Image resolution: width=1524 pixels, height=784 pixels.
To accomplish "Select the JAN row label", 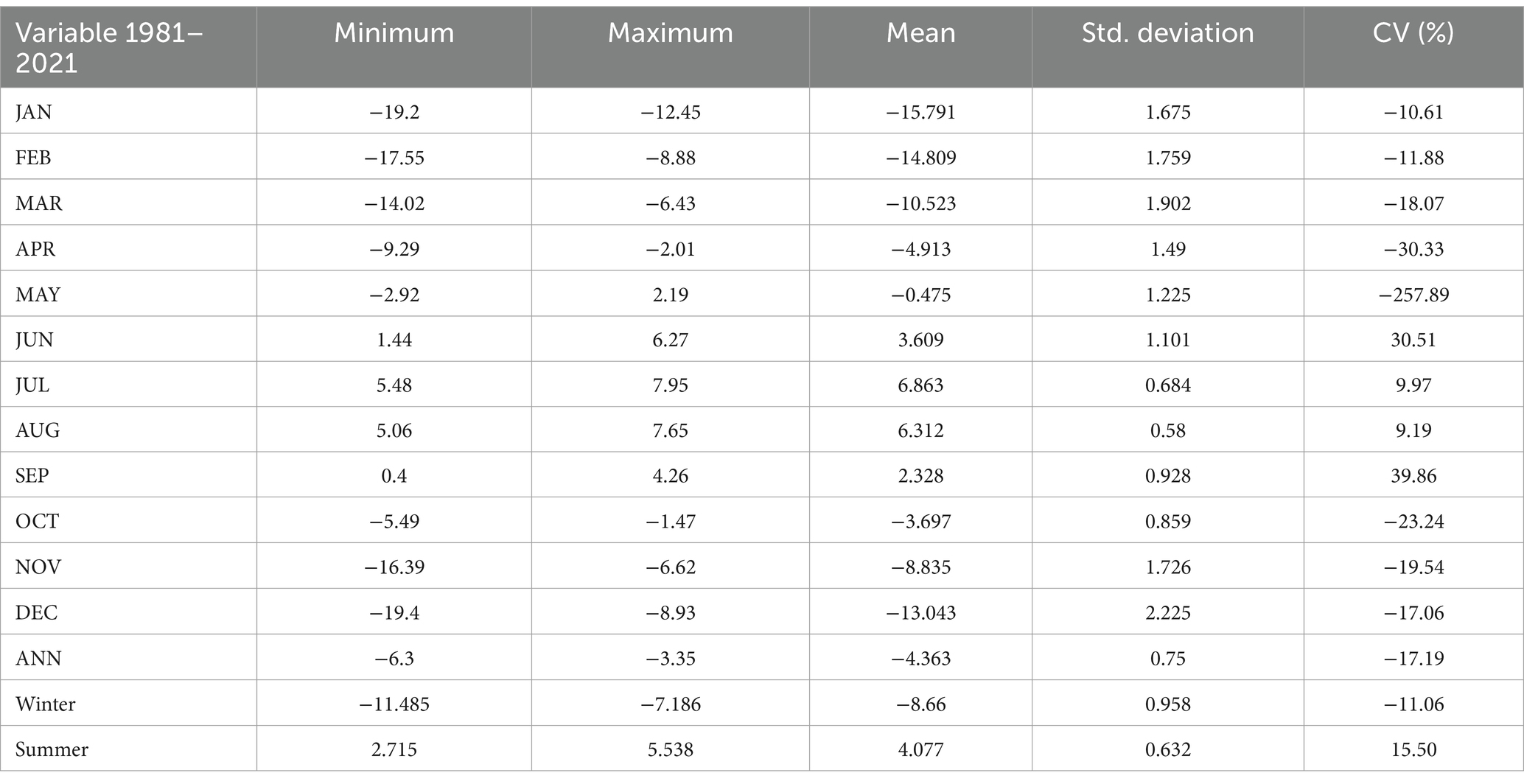I will coord(34,112).
